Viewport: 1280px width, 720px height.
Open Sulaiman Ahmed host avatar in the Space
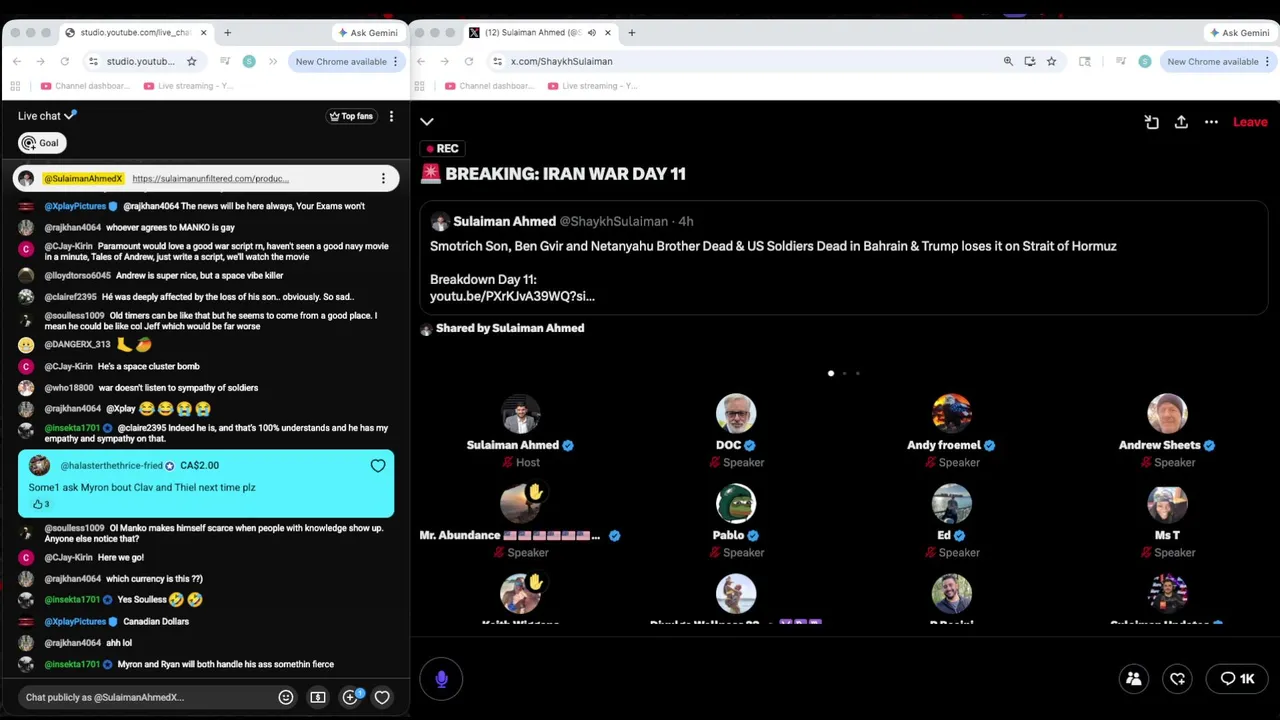[x=520, y=414]
